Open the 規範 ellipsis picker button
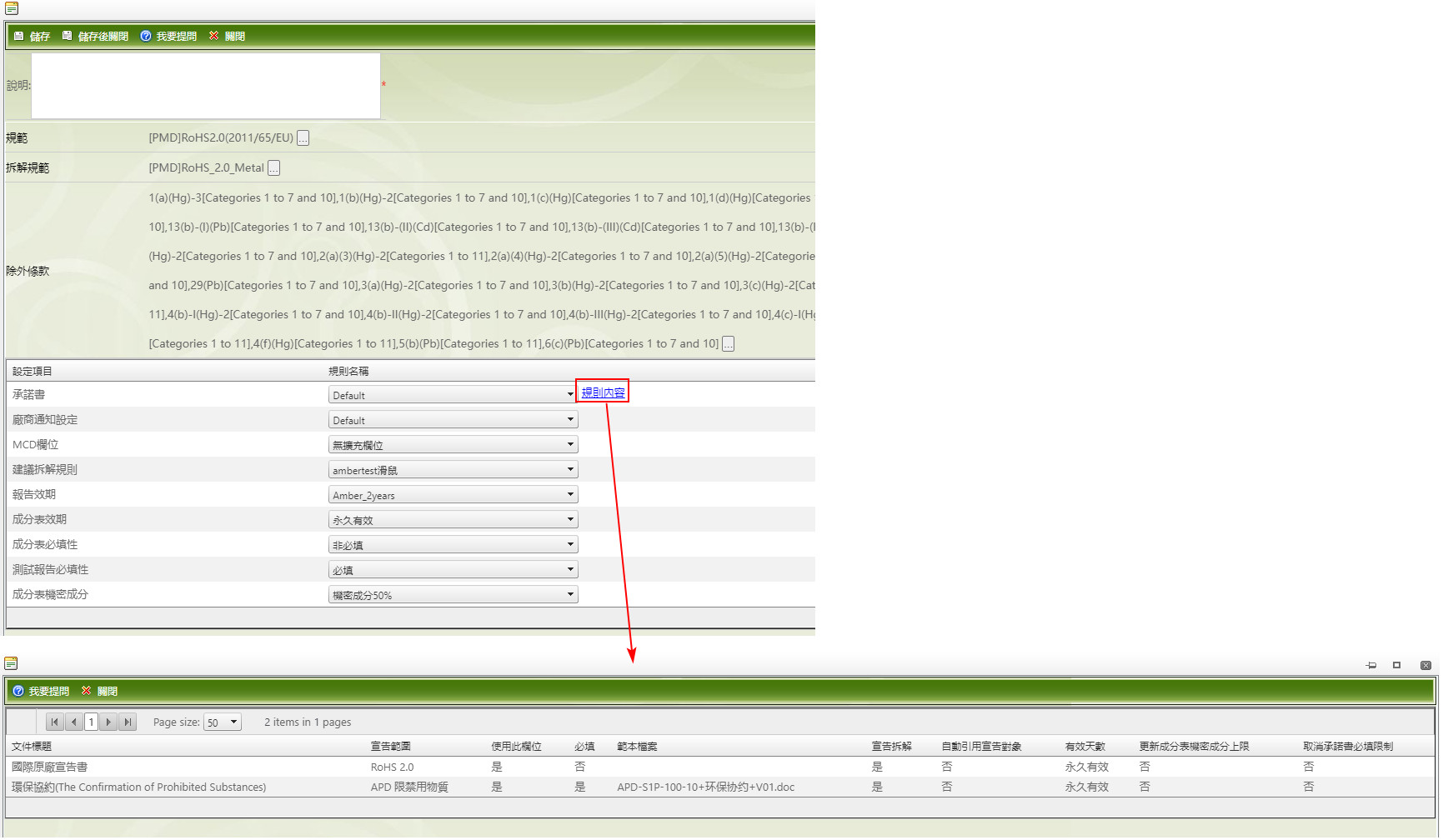The image size is (1443, 840). pos(303,137)
